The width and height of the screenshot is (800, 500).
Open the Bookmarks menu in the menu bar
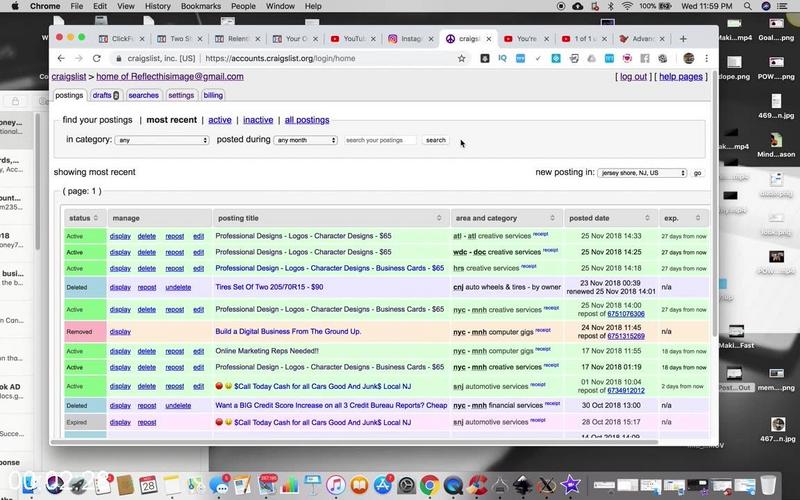(x=201, y=6)
